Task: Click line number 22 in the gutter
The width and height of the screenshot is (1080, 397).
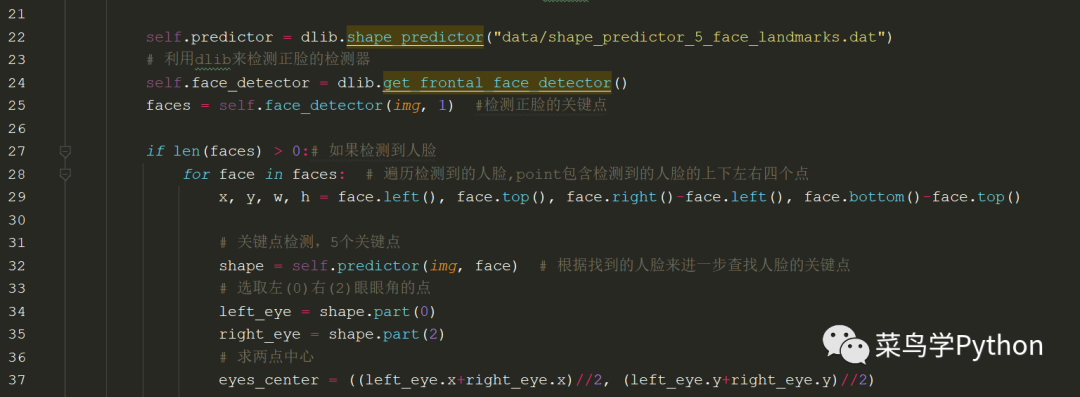Action: click(x=16, y=37)
